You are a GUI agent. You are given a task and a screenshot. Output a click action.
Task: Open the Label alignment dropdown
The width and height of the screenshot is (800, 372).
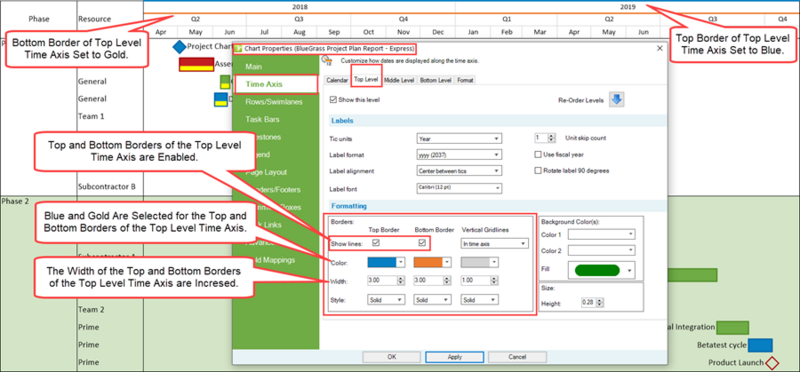(459, 170)
